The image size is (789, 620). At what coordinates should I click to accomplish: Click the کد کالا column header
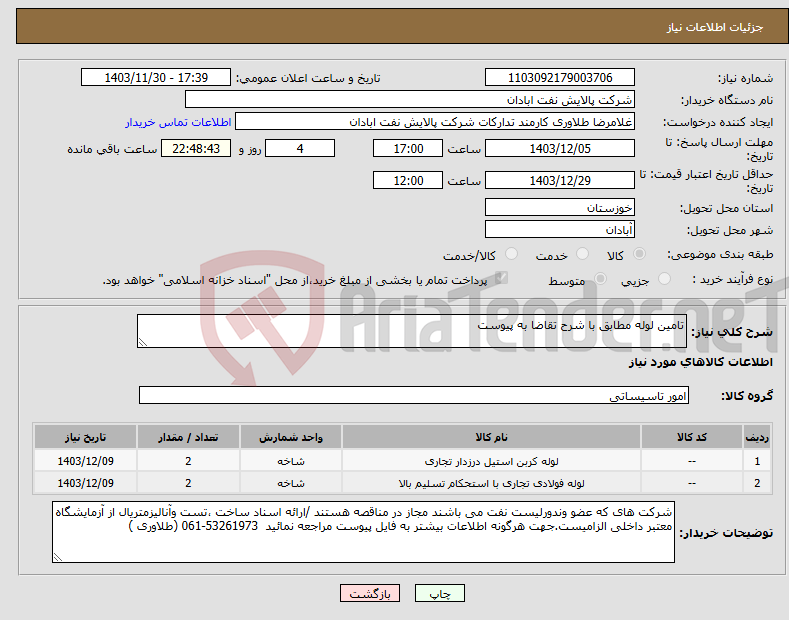coord(692,437)
